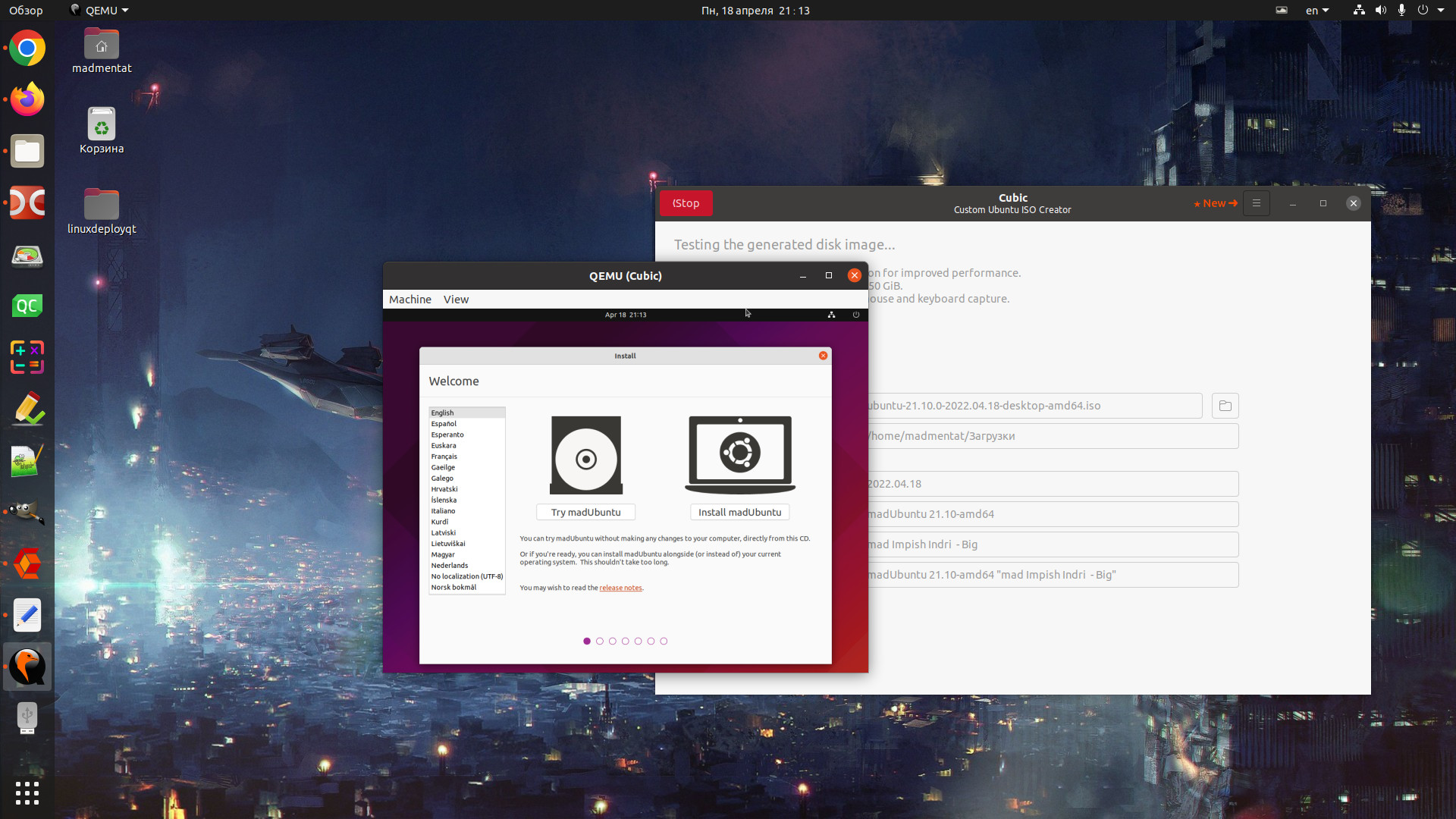This screenshot has height=819, width=1456.
Task: Select Latviski in language list
Action: [466, 533]
